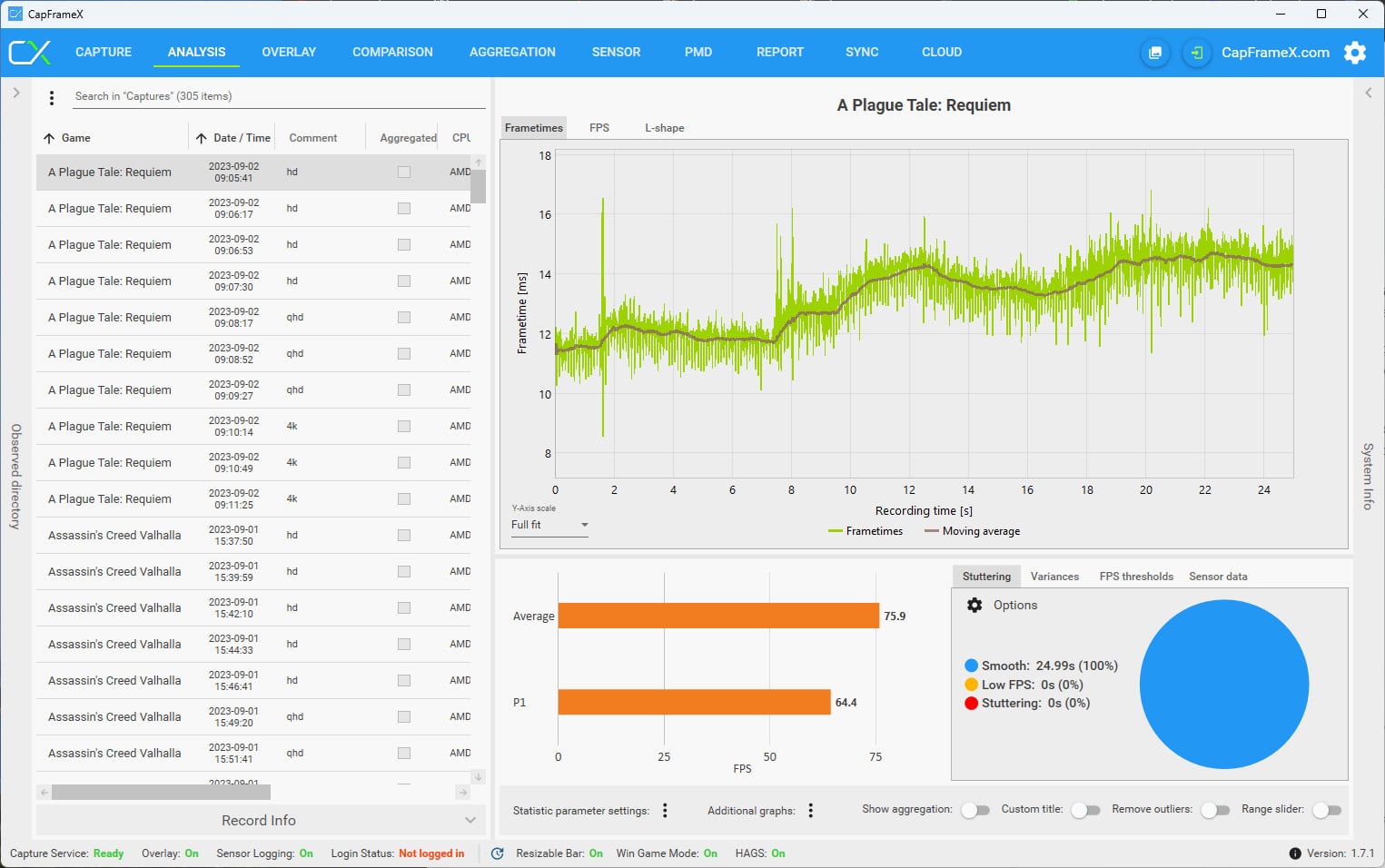Sort by Date / Time column arrow
1385x868 pixels.
[201, 138]
